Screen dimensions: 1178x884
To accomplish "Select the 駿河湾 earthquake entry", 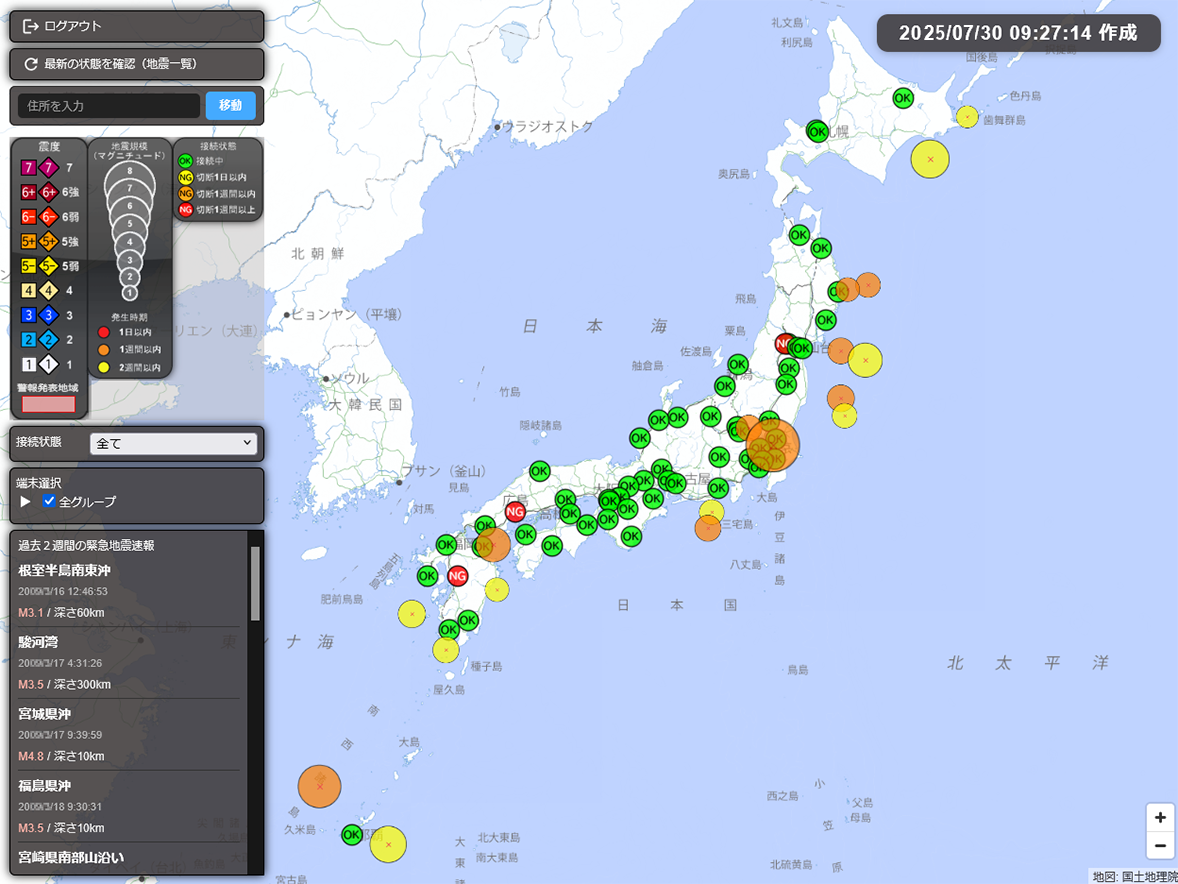I will (128, 663).
